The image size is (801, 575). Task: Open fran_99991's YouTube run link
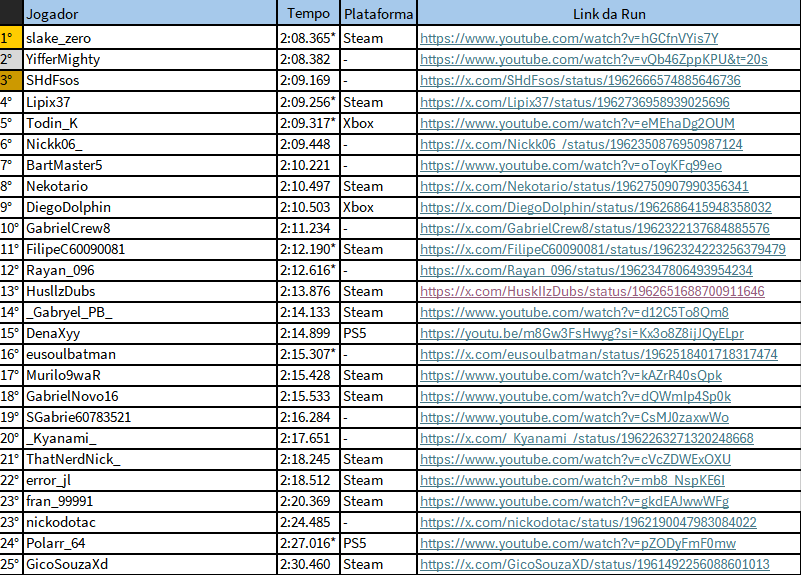pyautogui.click(x=575, y=501)
